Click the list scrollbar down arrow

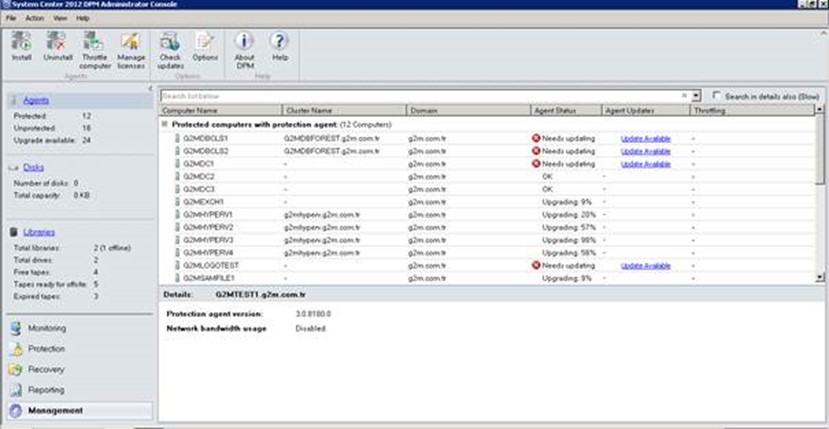(x=819, y=277)
